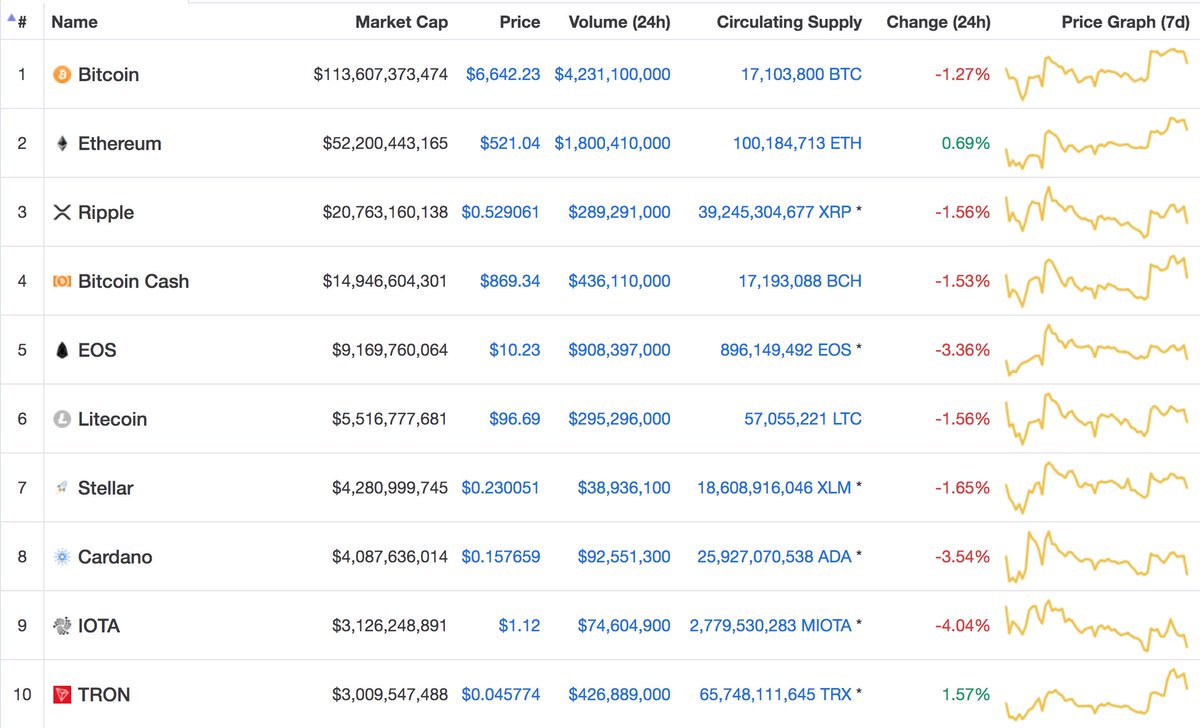Open the Litecoin name link

click(112, 420)
